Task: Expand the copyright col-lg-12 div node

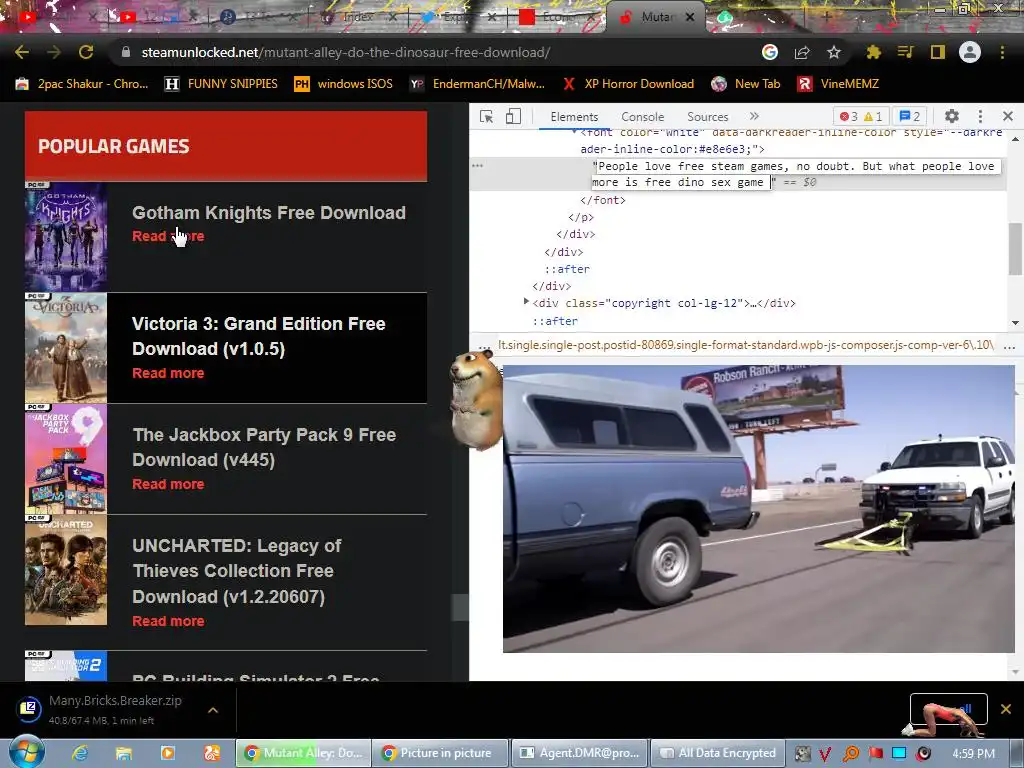Action: pos(526,302)
